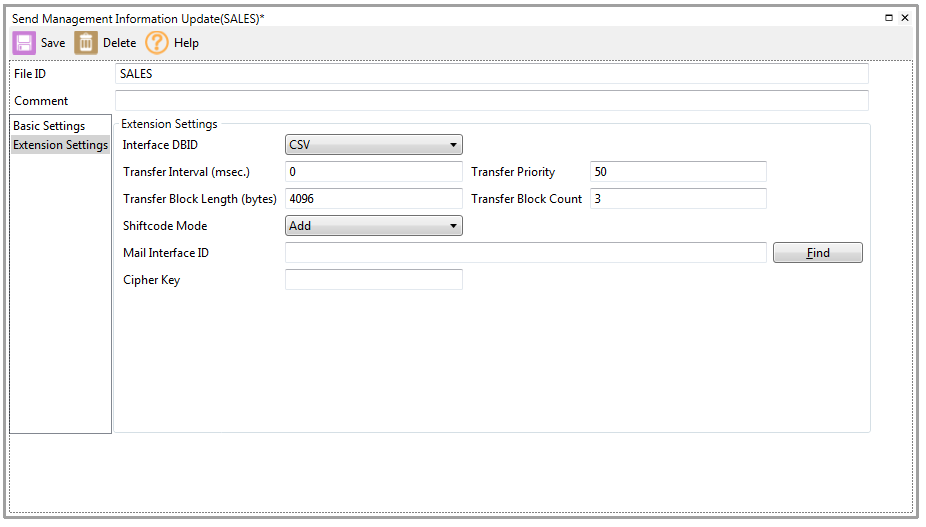Click the Transfer Block Length field
Image resolution: width=926 pixels, height=527 pixels.
(373, 199)
